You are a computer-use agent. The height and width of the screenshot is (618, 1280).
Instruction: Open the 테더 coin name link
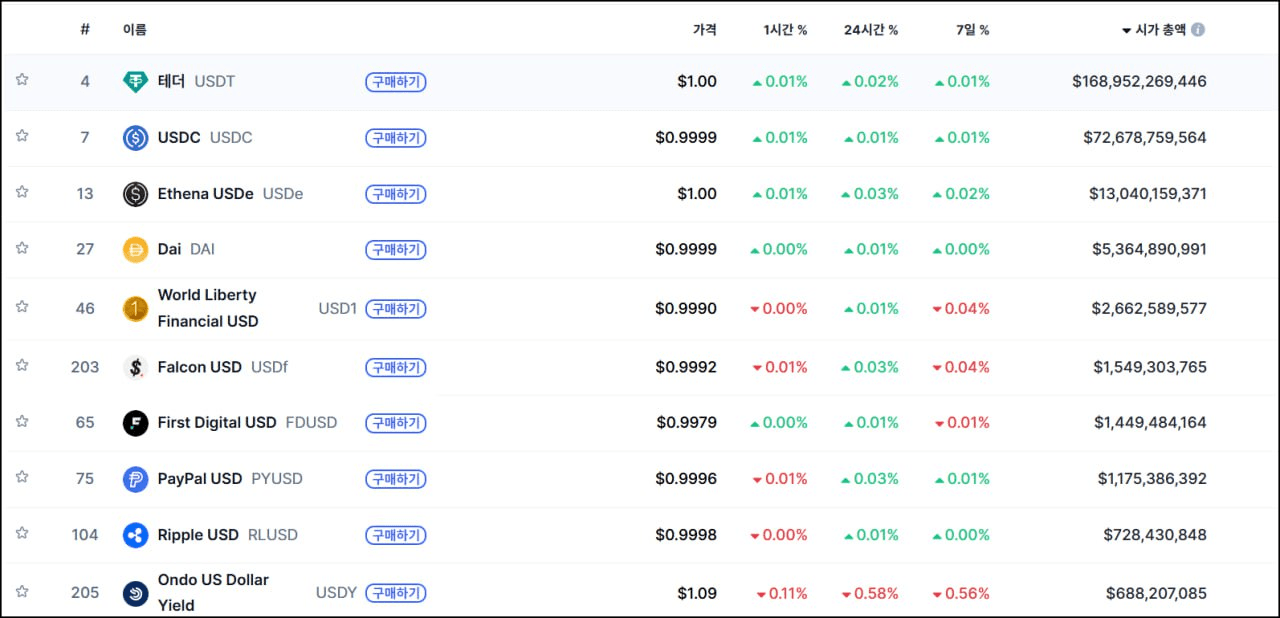tap(171, 81)
